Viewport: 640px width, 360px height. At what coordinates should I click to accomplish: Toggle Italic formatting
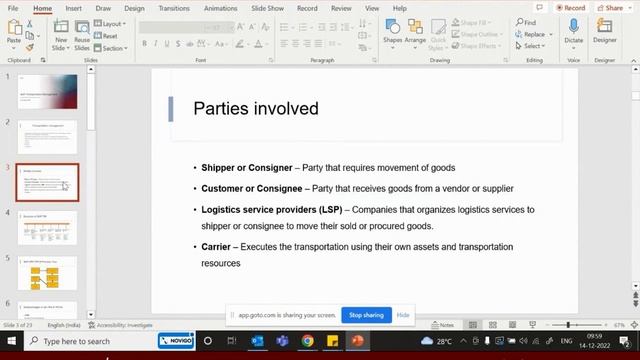(x=156, y=44)
